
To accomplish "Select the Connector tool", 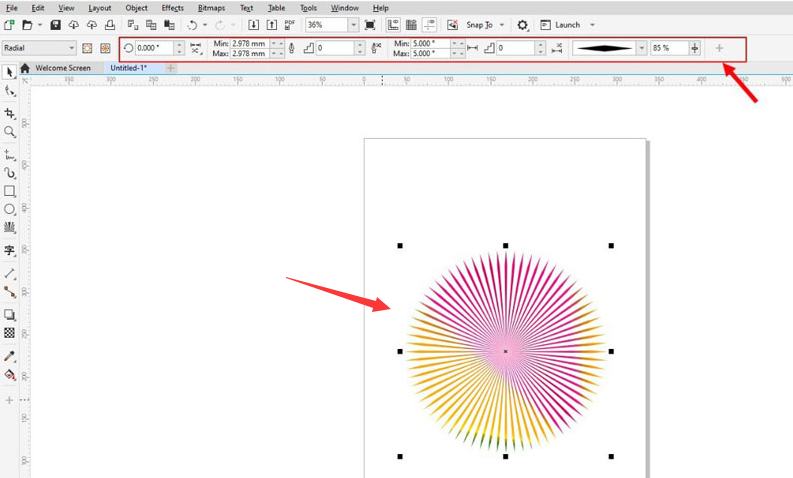I will (9, 292).
